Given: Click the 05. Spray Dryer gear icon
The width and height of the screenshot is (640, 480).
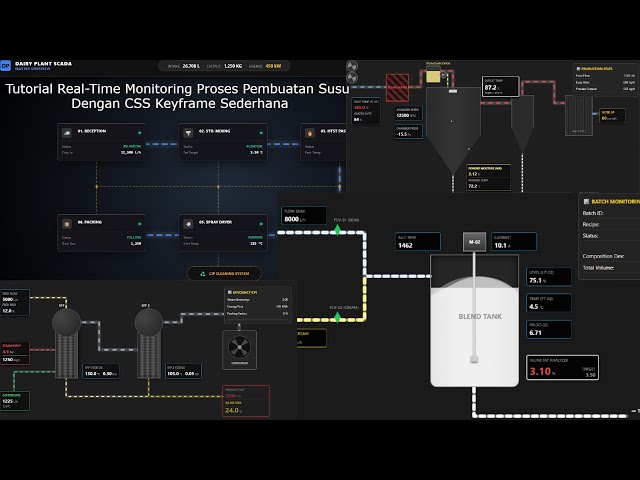Looking at the screenshot, I should (x=188, y=223).
